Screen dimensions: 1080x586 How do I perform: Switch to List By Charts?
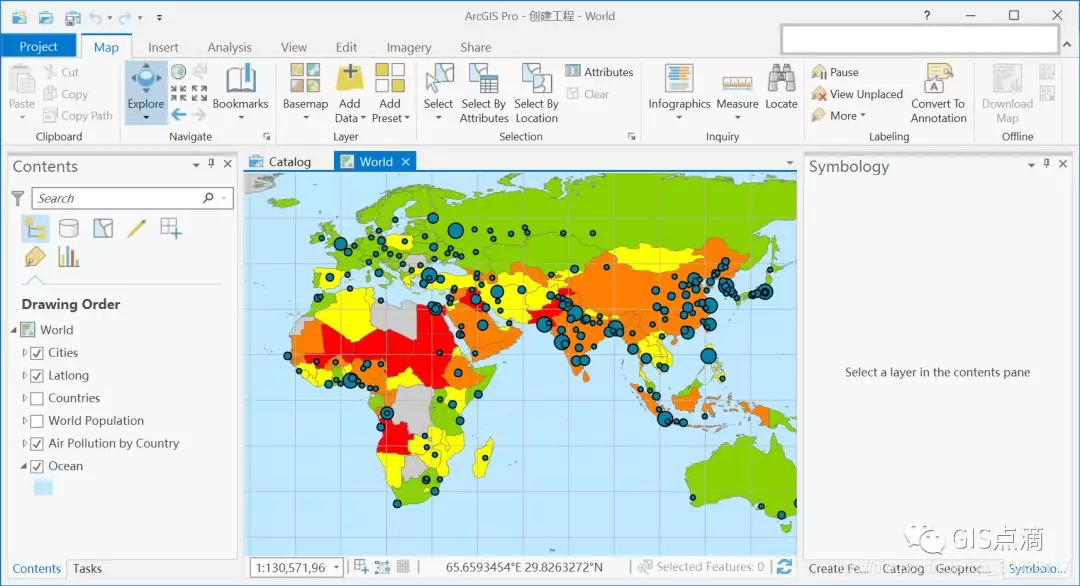[x=69, y=258]
